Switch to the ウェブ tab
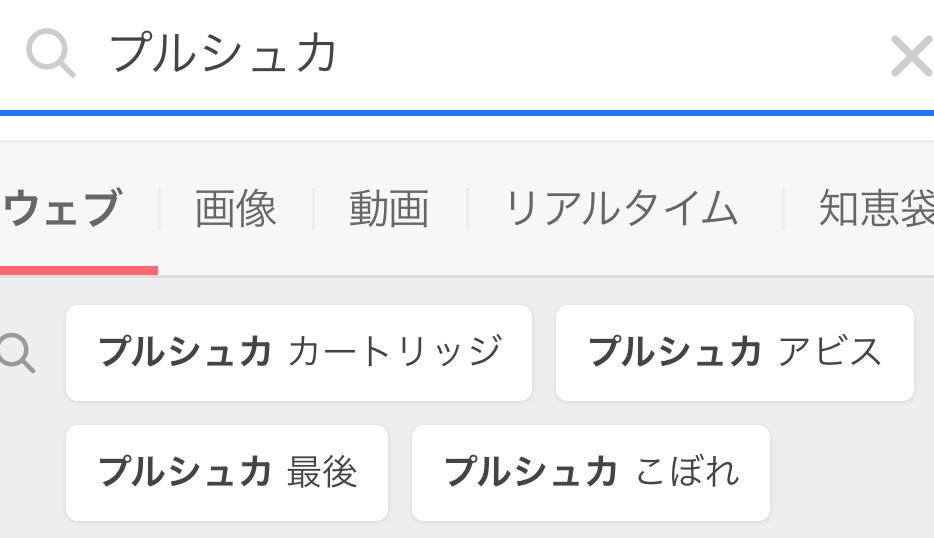This screenshot has width=934, height=538. click(63, 209)
